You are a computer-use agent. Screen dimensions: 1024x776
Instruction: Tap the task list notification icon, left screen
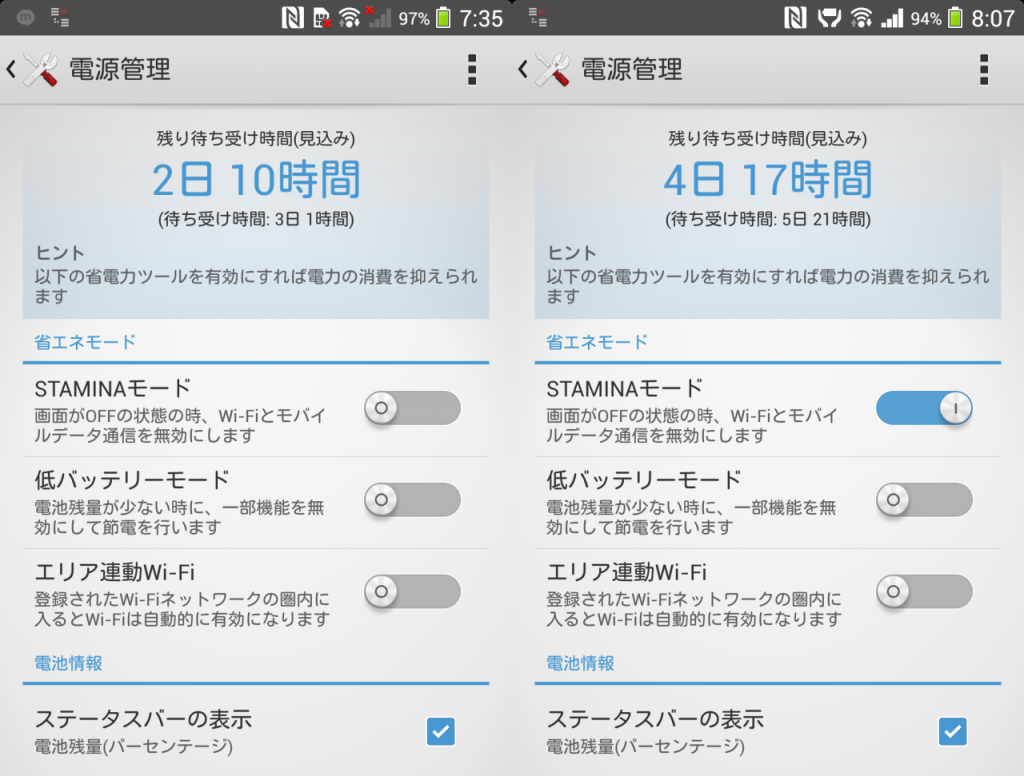pos(60,18)
